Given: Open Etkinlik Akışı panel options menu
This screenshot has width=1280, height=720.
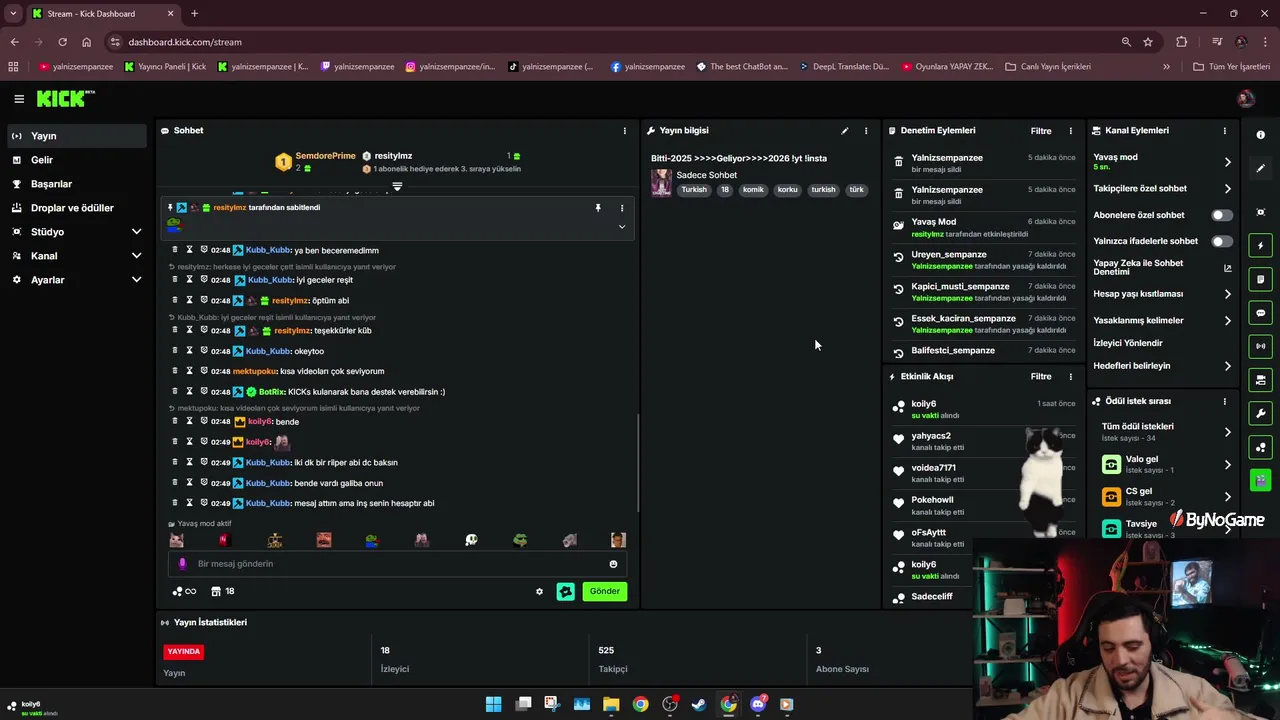Looking at the screenshot, I should (x=1070, y=377).
